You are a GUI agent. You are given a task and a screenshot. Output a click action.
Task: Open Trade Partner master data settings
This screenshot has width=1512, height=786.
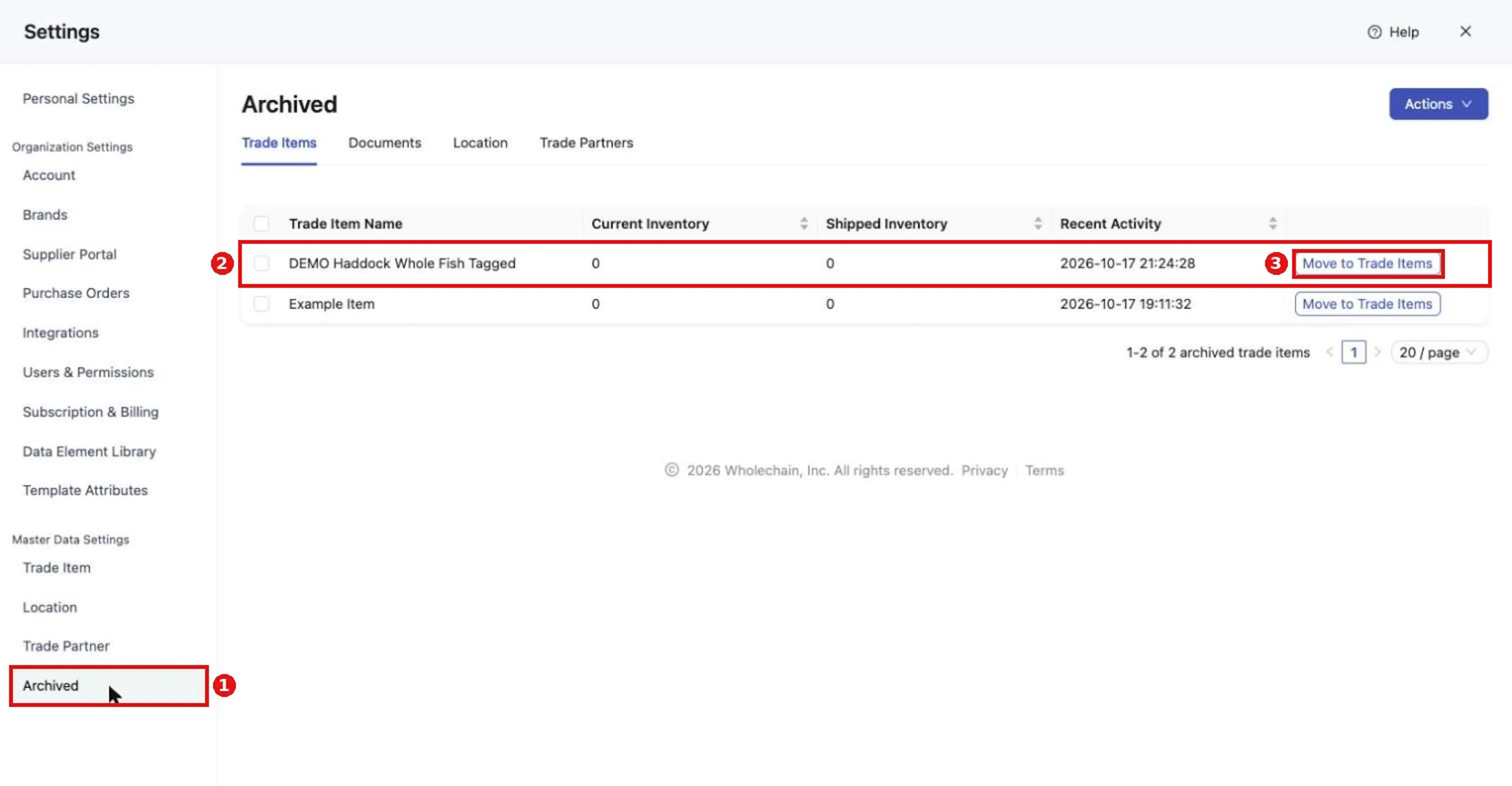coord(66,646)
